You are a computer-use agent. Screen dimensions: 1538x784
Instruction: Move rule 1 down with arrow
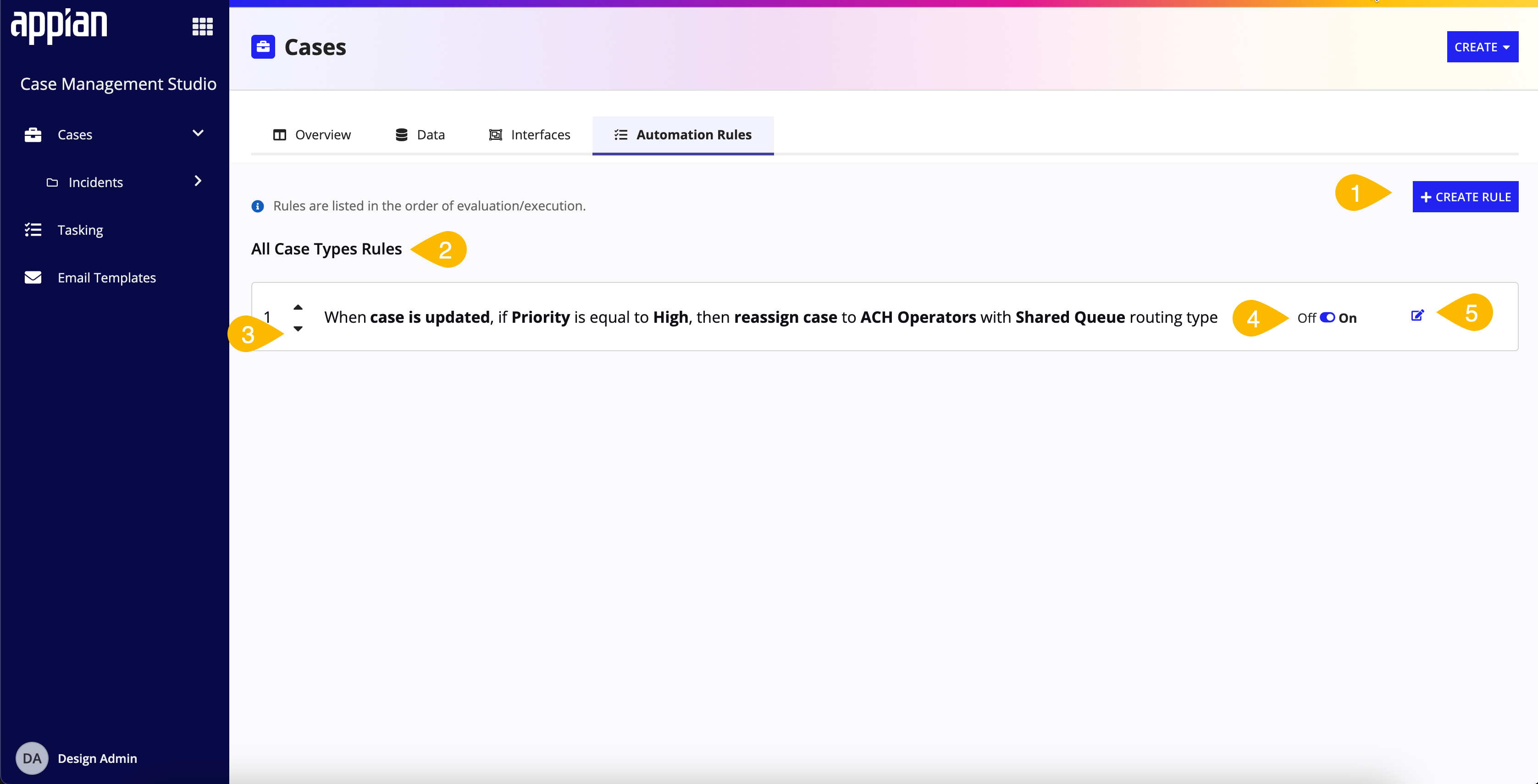(x=298, y=328)
